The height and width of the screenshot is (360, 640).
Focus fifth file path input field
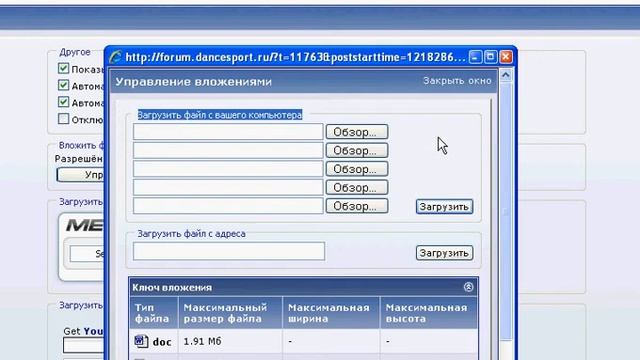pos(228,206)
